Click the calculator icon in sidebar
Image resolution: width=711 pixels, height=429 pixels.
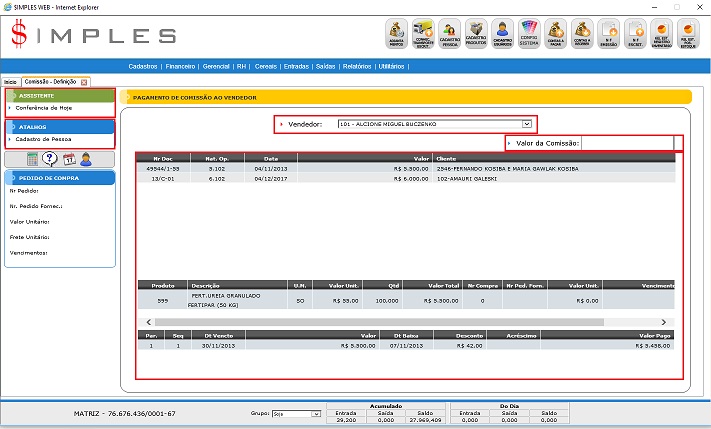tap(32, 159)
